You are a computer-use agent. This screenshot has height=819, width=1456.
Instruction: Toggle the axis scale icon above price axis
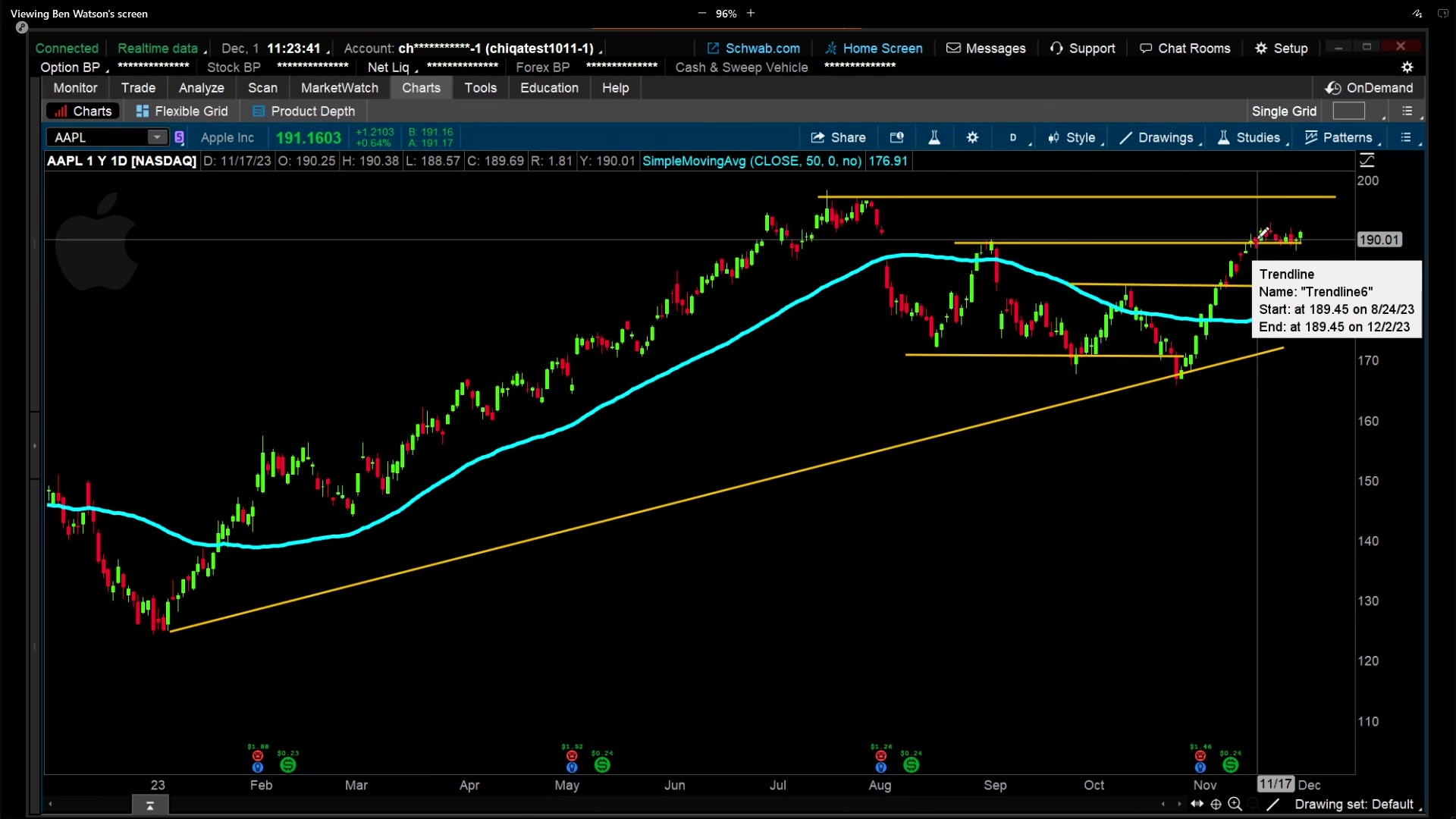tap(1367, 161)
